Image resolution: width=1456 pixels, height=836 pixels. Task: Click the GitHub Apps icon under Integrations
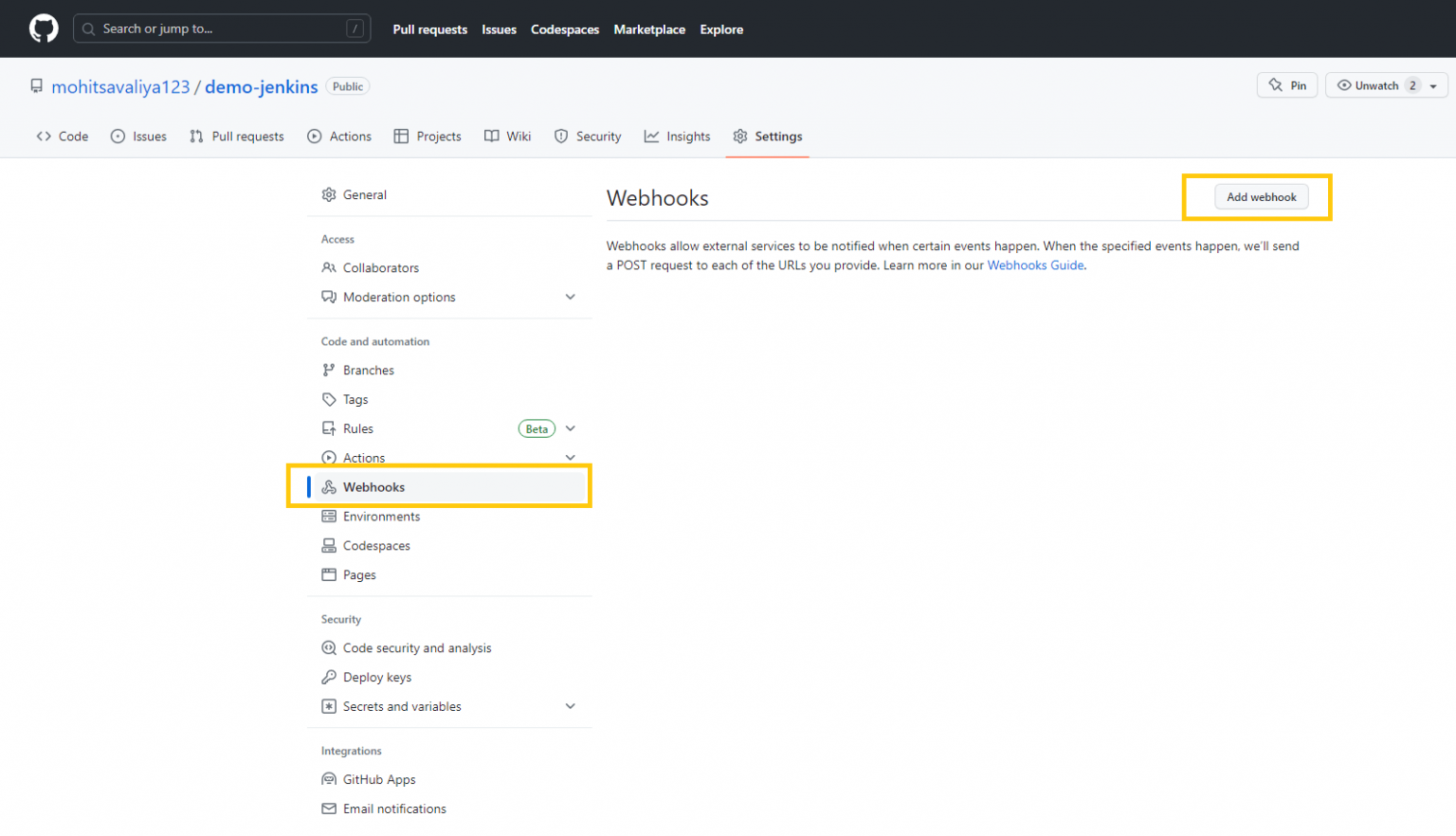coord(328,778)
